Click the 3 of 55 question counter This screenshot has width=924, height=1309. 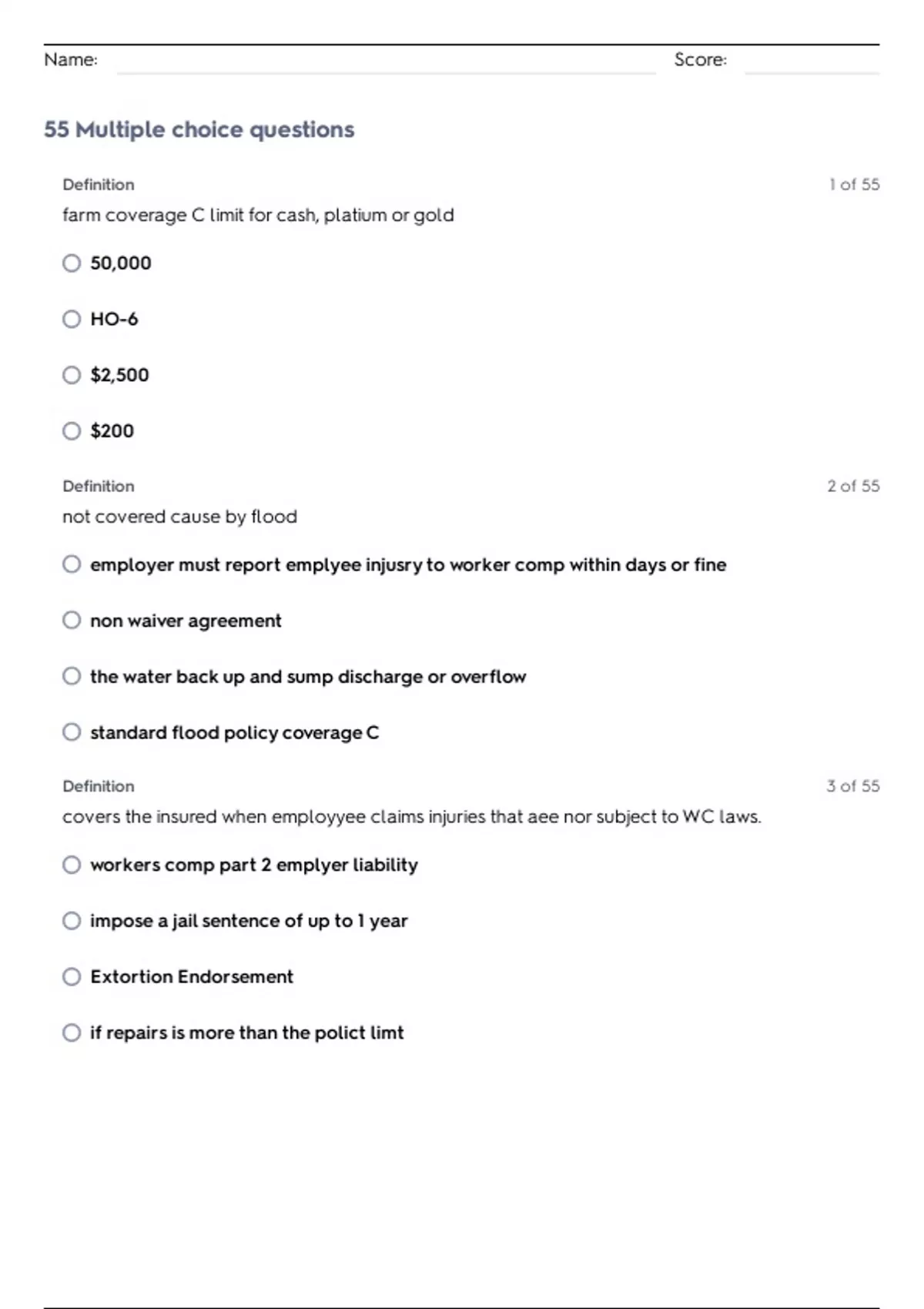tap(852, 786)
